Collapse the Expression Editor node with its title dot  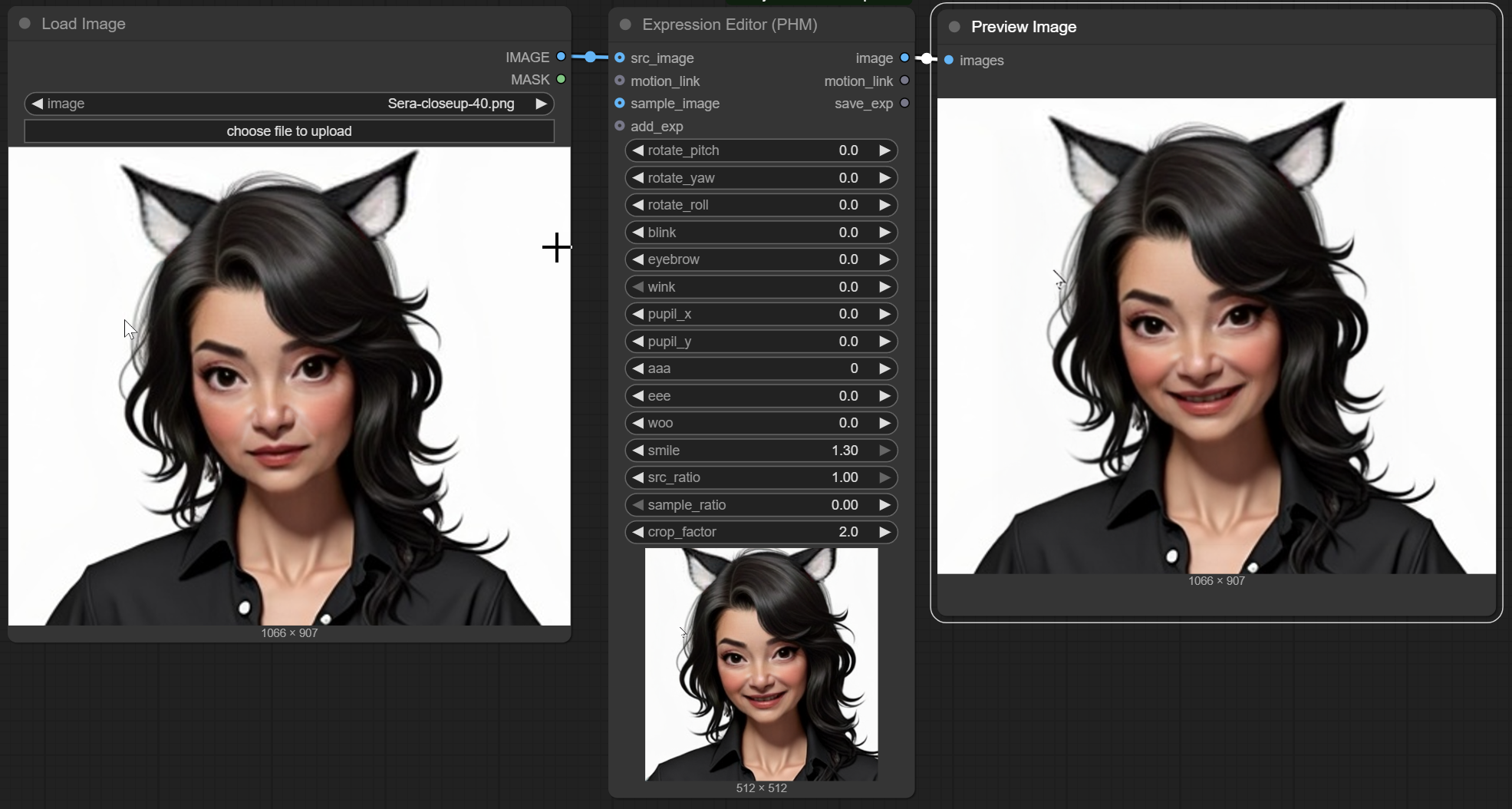pyautogui.click(x=625, y=24)
